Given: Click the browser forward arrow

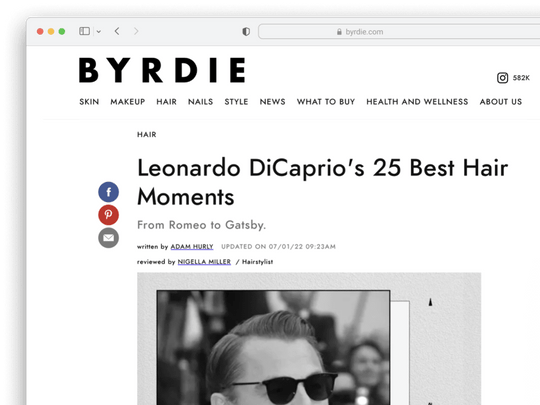Looking at the screenshot, I should [x=136, y=31].
